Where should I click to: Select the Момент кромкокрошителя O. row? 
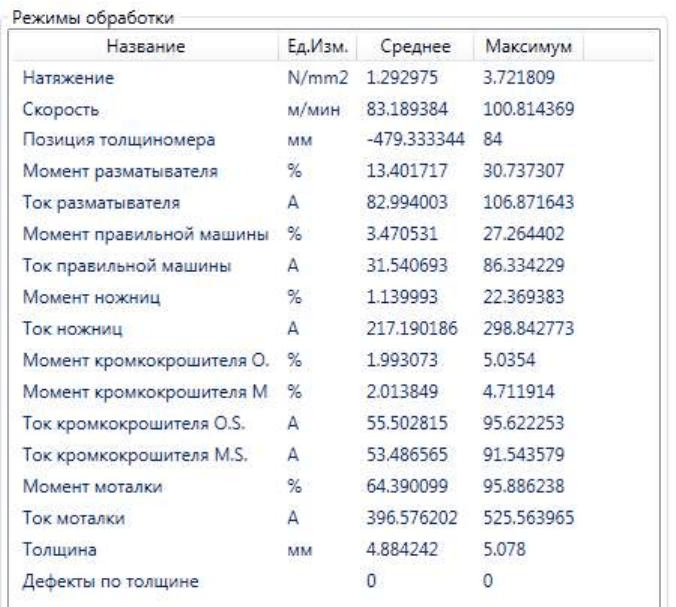click(333, 360)
